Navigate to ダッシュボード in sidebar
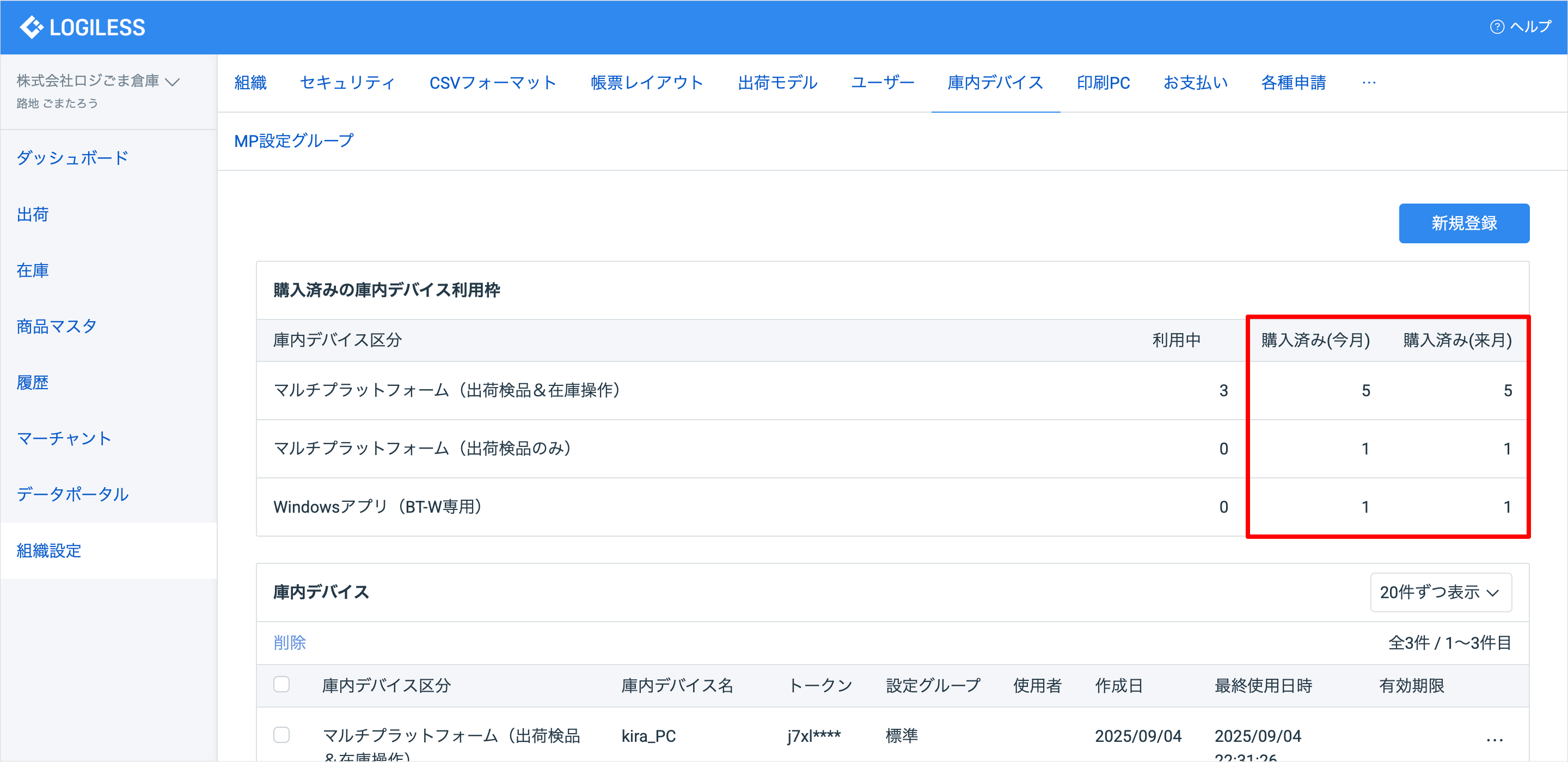 tap(72, 158)
